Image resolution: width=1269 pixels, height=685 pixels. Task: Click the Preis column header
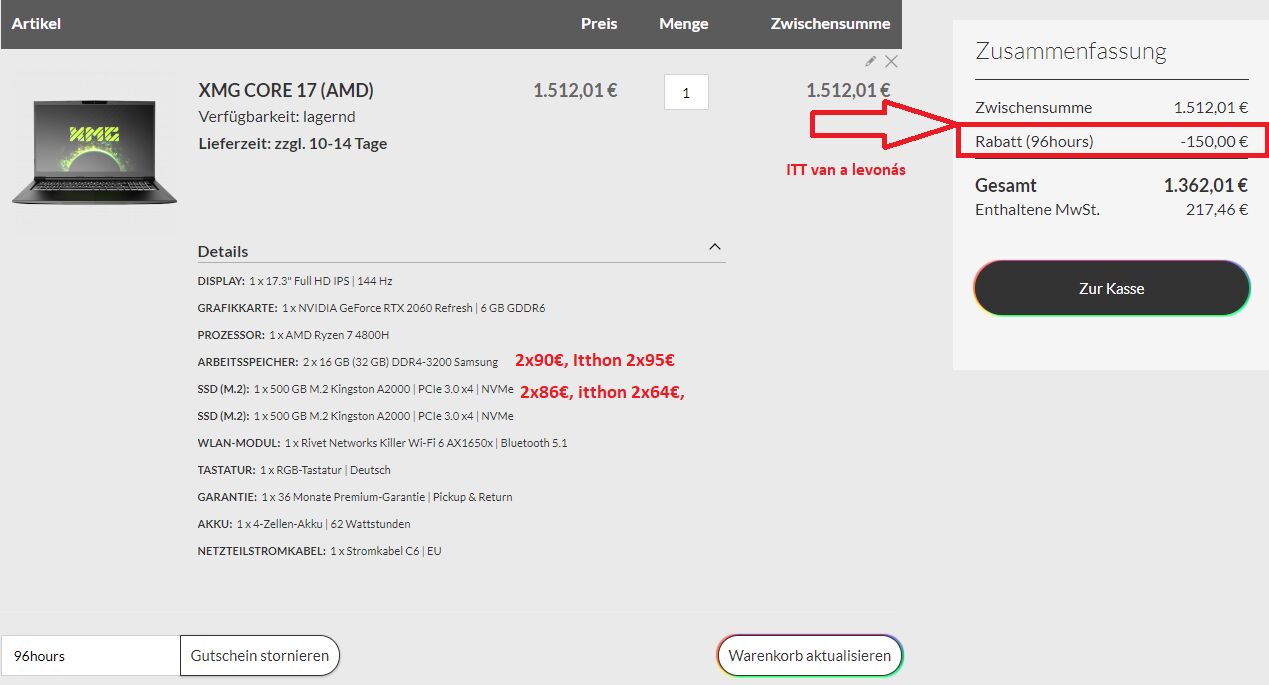(599, 23)
